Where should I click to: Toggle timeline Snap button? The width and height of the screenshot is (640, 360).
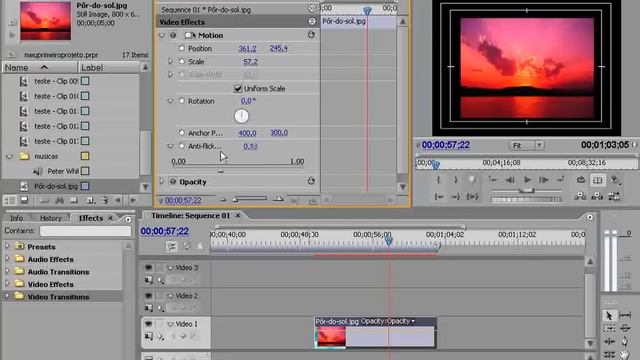pyautogui.click(x=171, y=246)
